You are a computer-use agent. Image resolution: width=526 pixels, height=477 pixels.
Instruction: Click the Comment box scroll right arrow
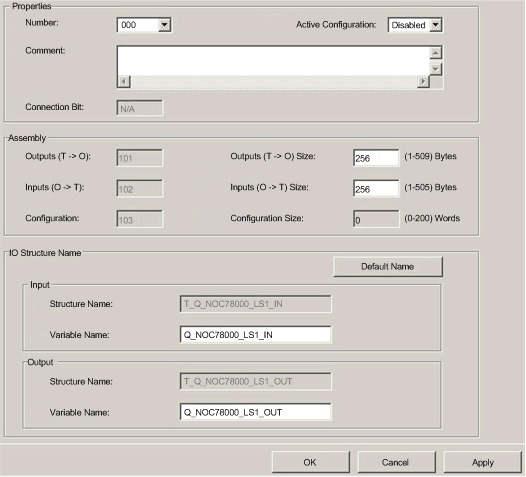pyautogui.click(x=423, y=82)
